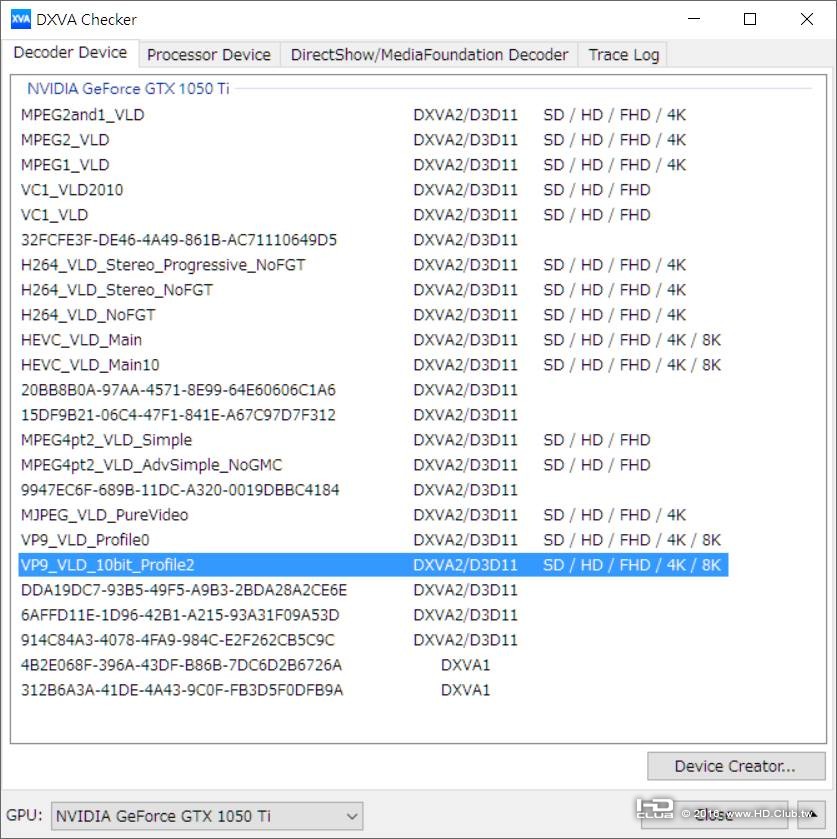Select H264_VLD_Stereo_Progressive_NoFGT entry
Screen dimensions: 837x839
(373, 265)
